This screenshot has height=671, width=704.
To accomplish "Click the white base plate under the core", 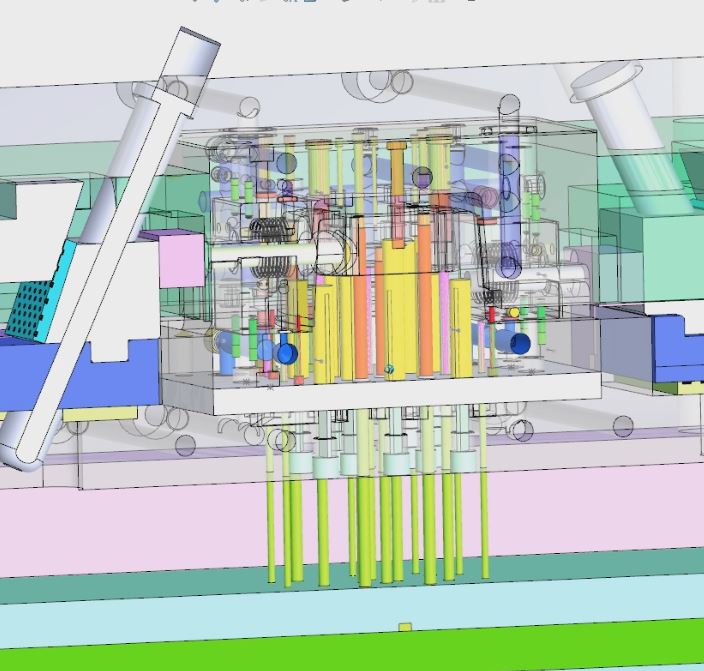I will pos(400,393).
